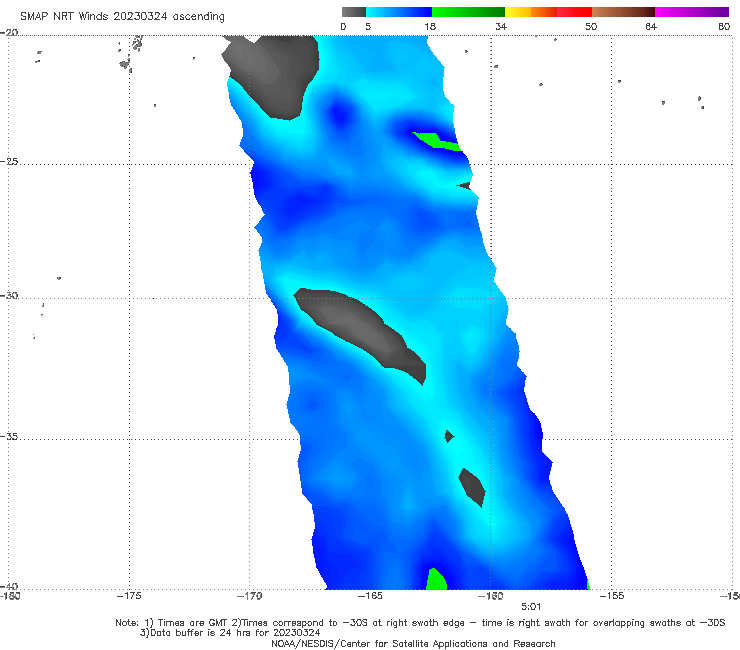Click the green patch at the swath bottom
Viewport: 740px width, 650px height.
(436, 580)
